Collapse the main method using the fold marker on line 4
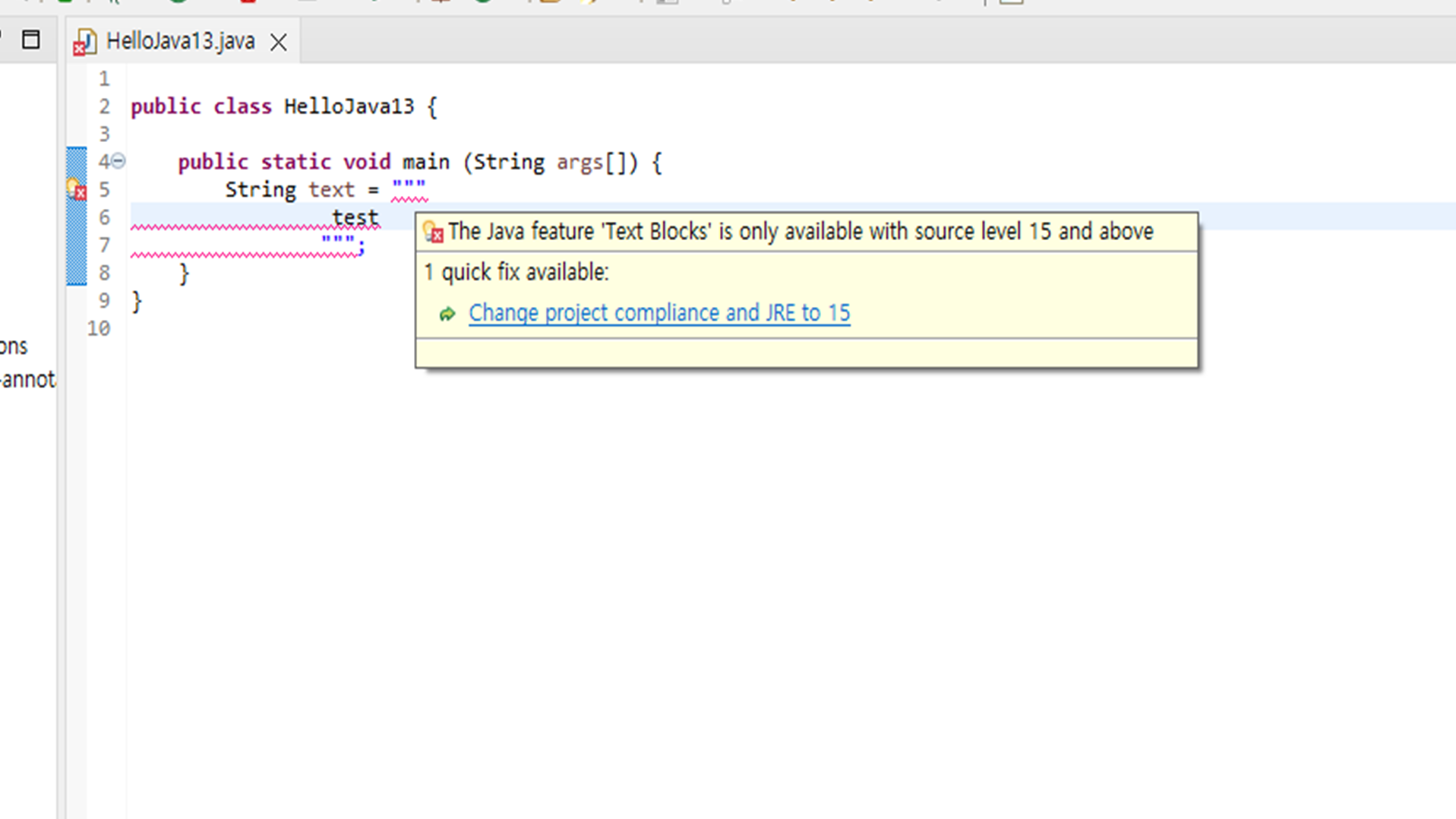 [x=117, y=160]
